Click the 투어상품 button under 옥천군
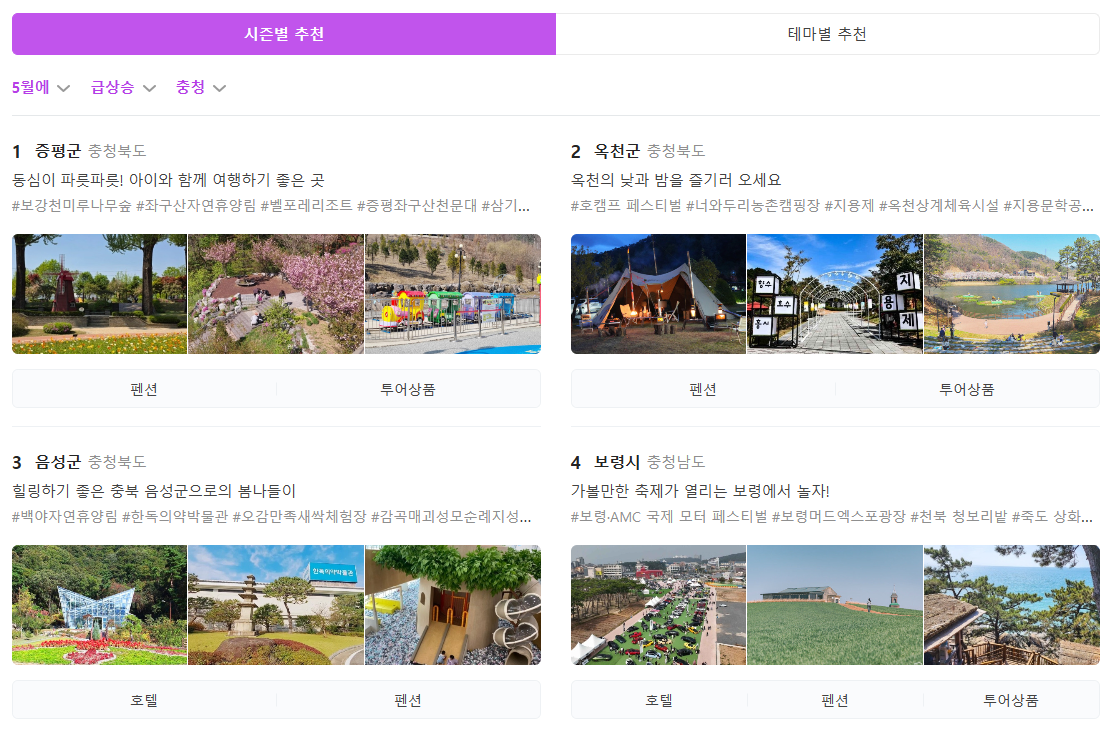Viewport: 1112px width, 736px height. (967, 389)
